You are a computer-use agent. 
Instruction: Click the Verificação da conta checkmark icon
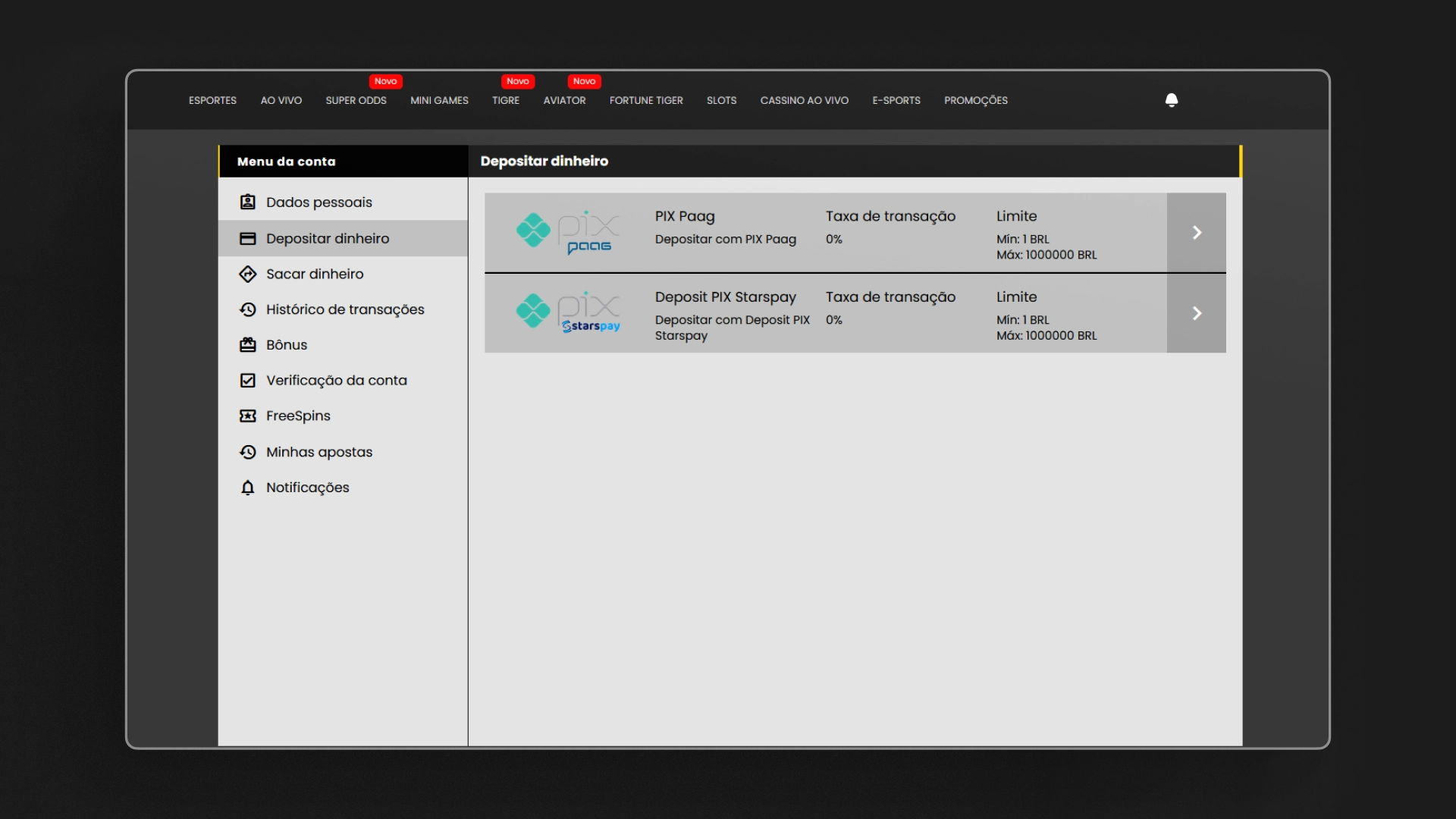pos(248,380)
